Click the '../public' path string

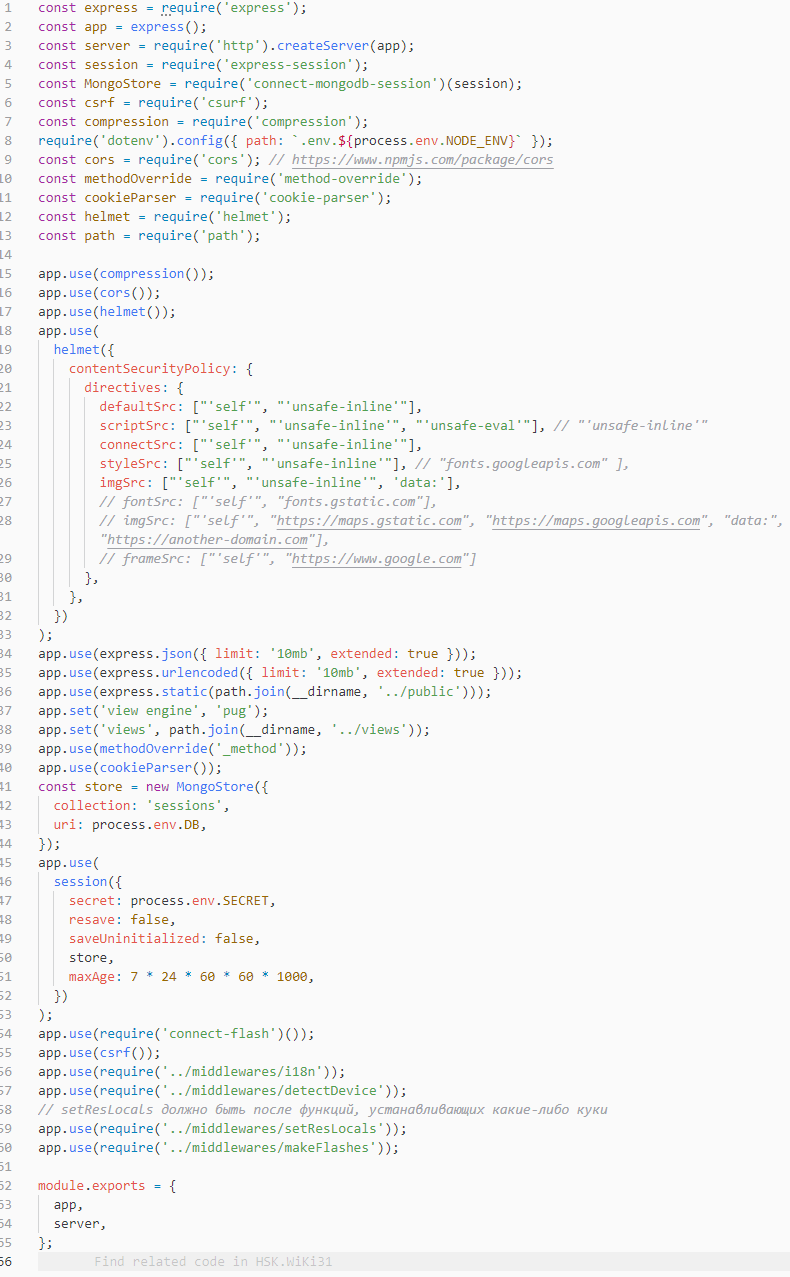[418, 691]
